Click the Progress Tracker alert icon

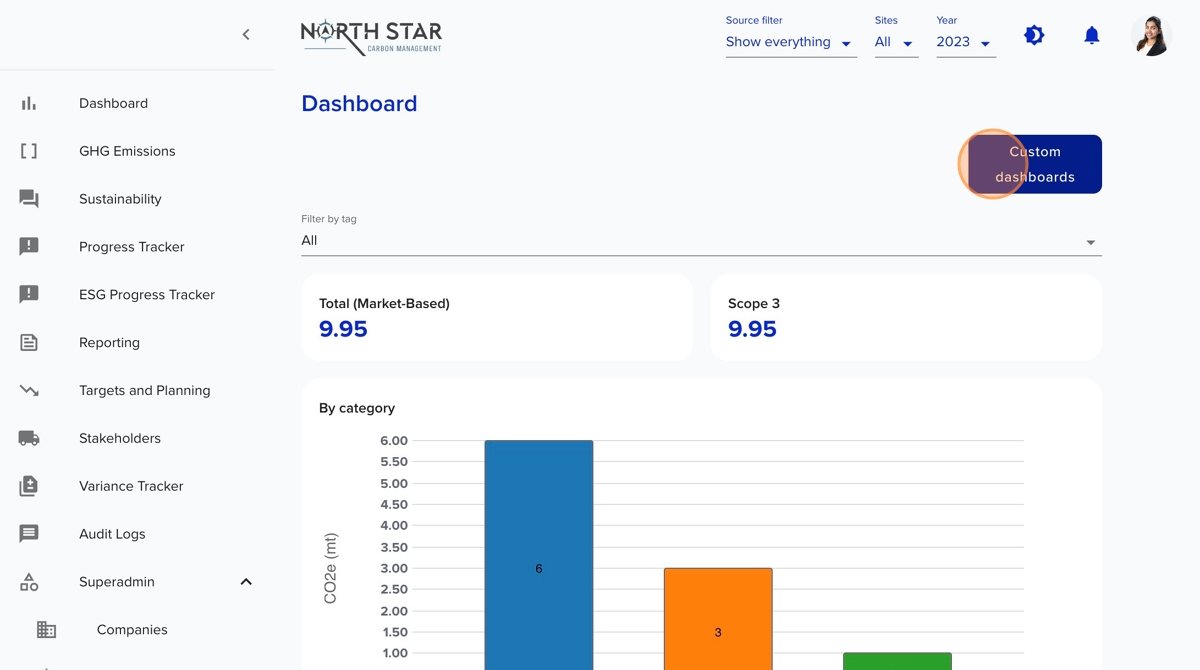click(x=29, y=246)
